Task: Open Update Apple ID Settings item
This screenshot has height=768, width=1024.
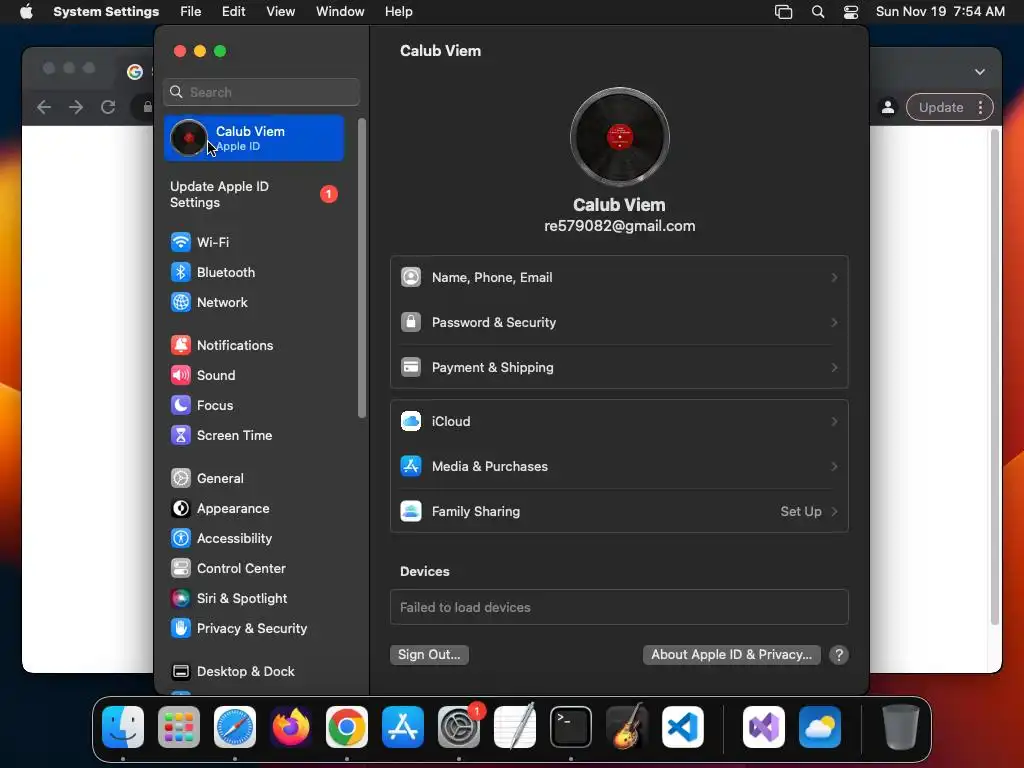Action: click(255, 195)
